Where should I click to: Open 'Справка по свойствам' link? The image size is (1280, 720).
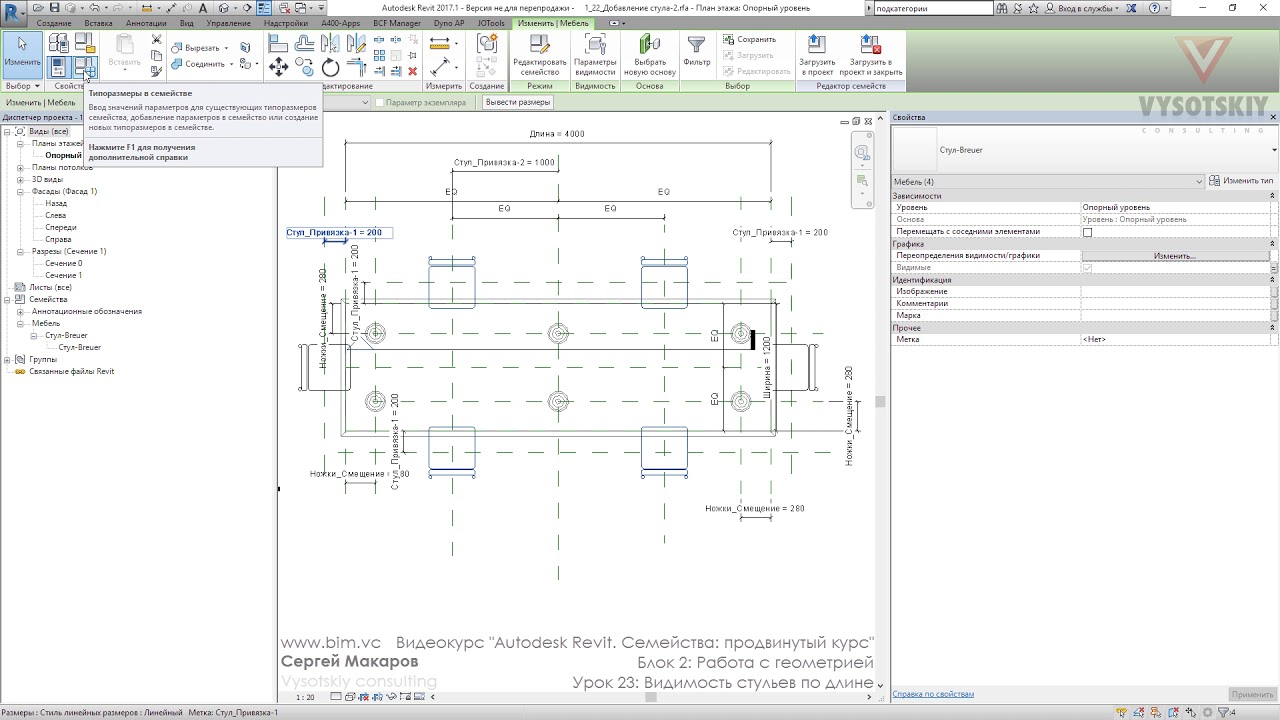(933, 694)
